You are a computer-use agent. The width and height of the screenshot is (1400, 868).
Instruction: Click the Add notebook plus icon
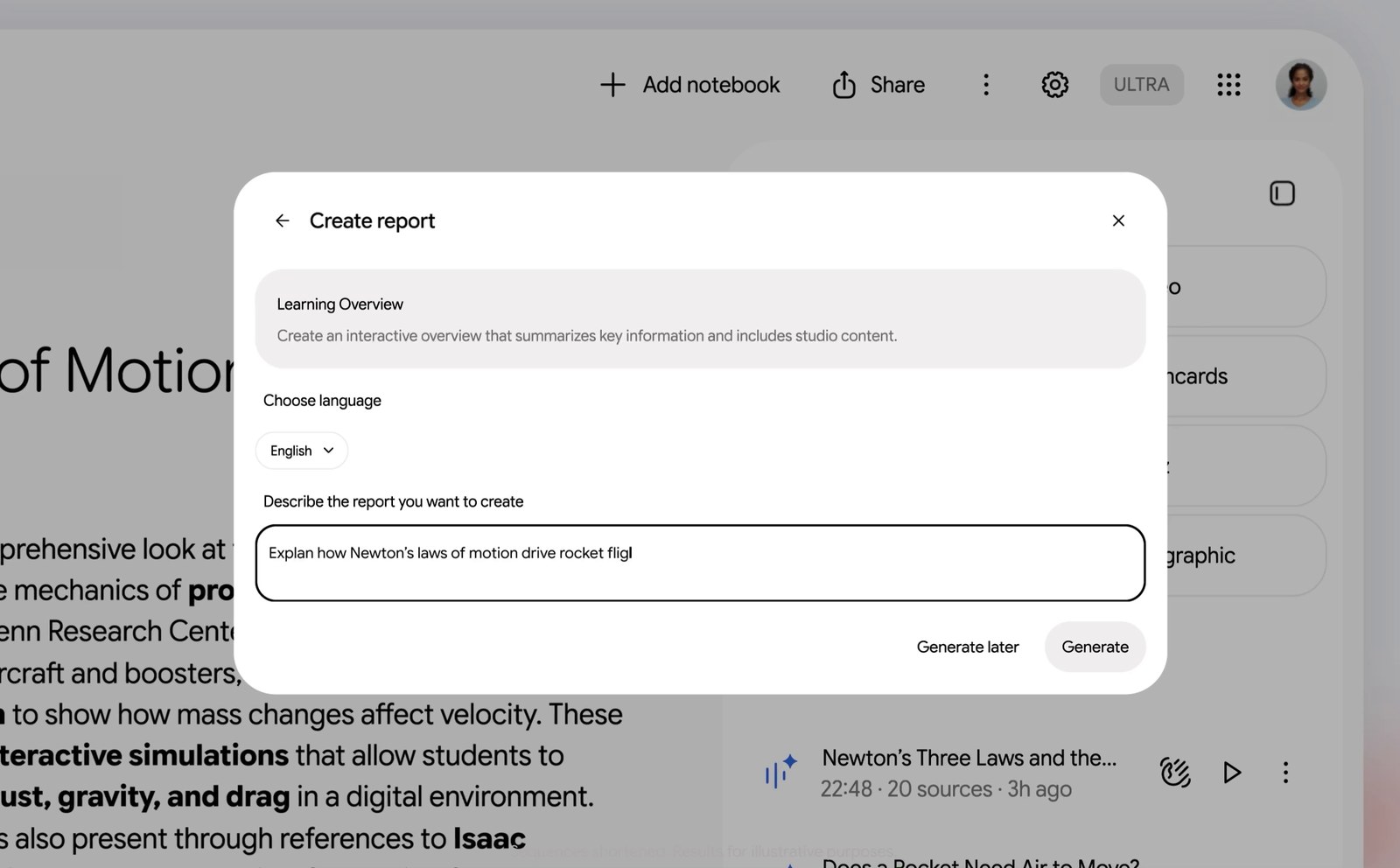pos(612,85)
